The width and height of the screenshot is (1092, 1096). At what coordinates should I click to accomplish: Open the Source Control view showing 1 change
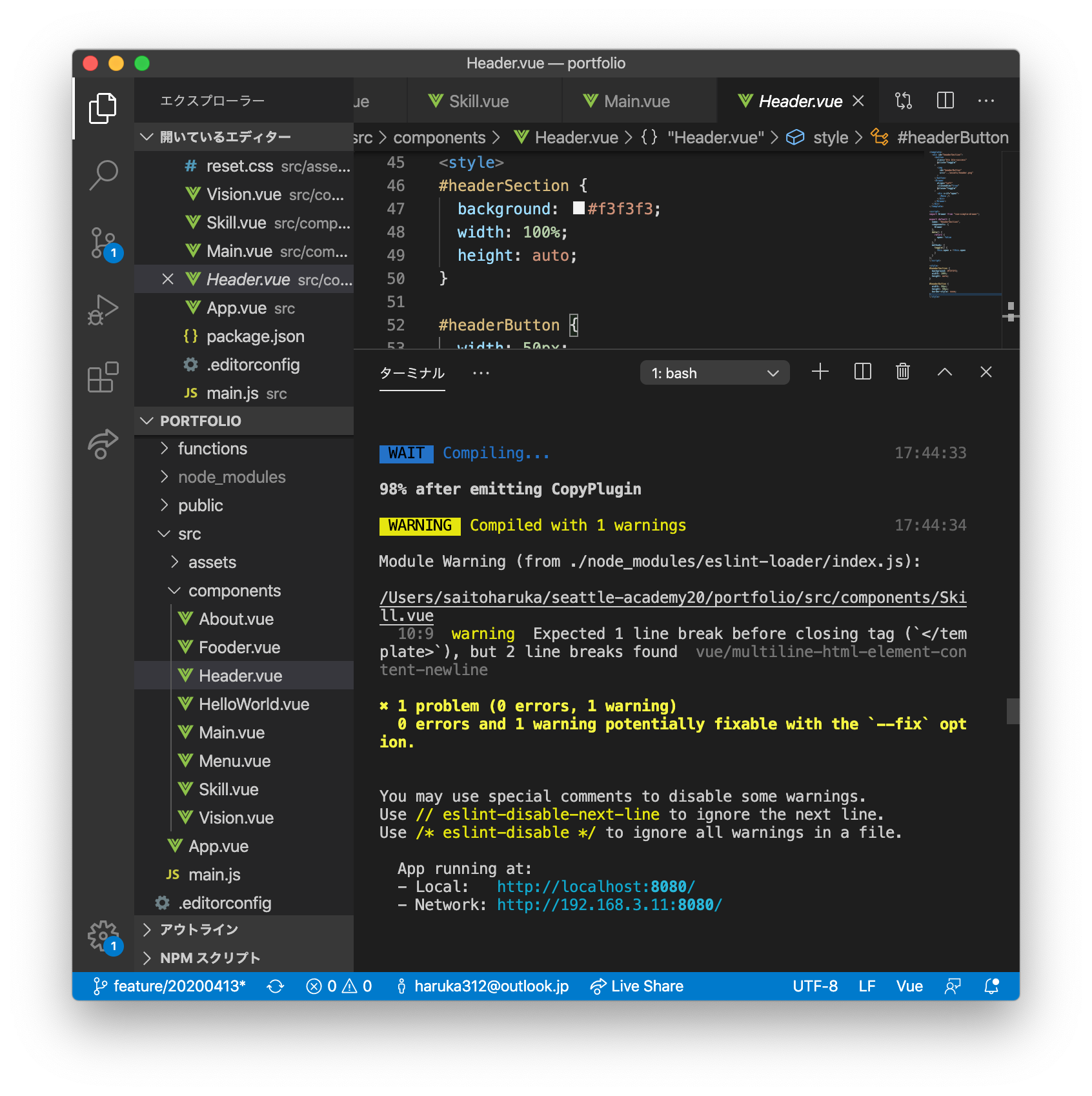point(103,242)
